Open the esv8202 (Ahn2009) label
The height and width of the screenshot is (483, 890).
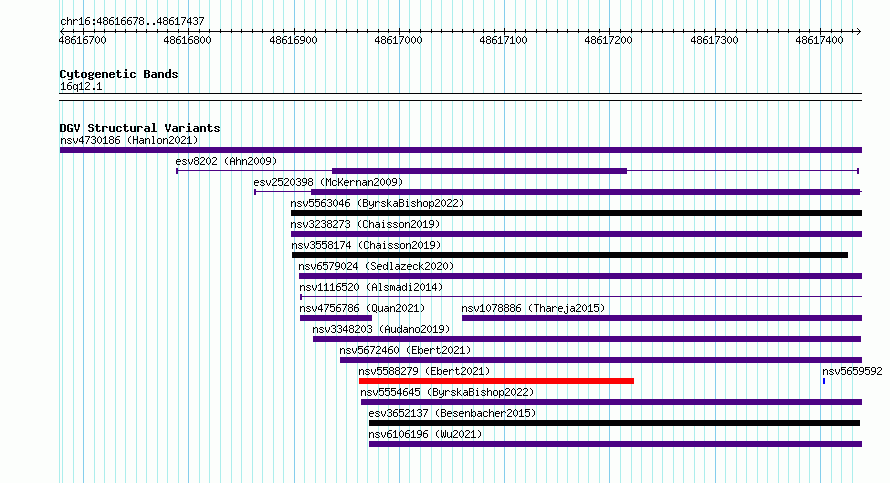pyautogui.click(x=226, y=161)
